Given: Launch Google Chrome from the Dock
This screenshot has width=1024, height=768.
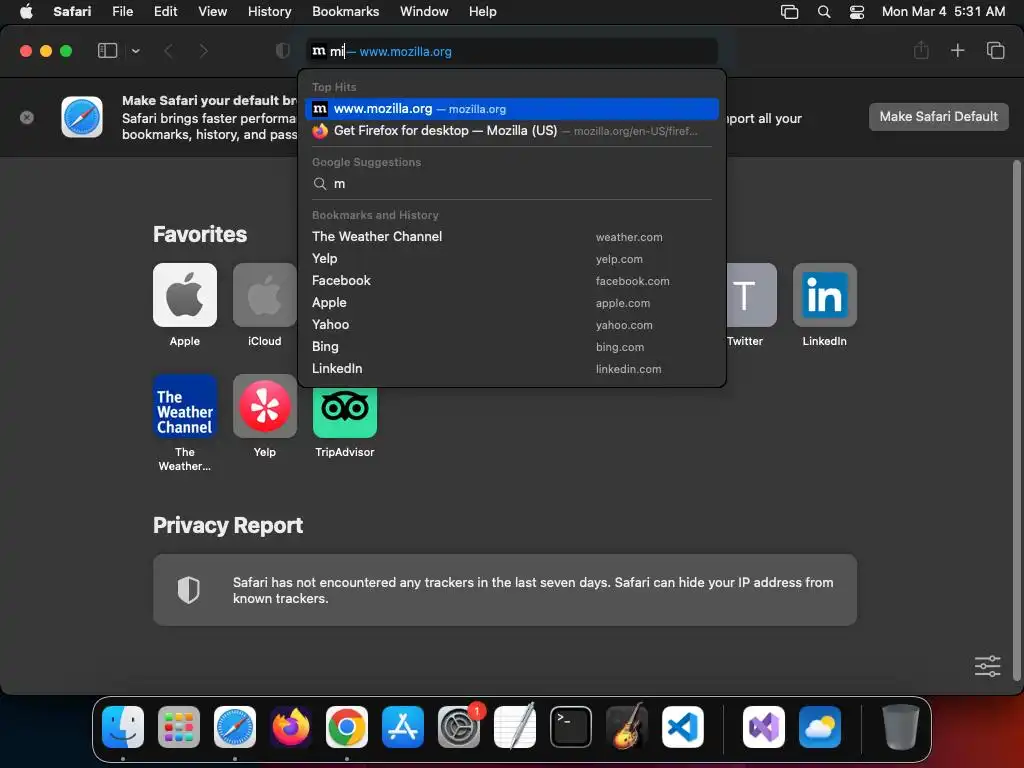Looking at the screenshot, I should click(347, 726).
